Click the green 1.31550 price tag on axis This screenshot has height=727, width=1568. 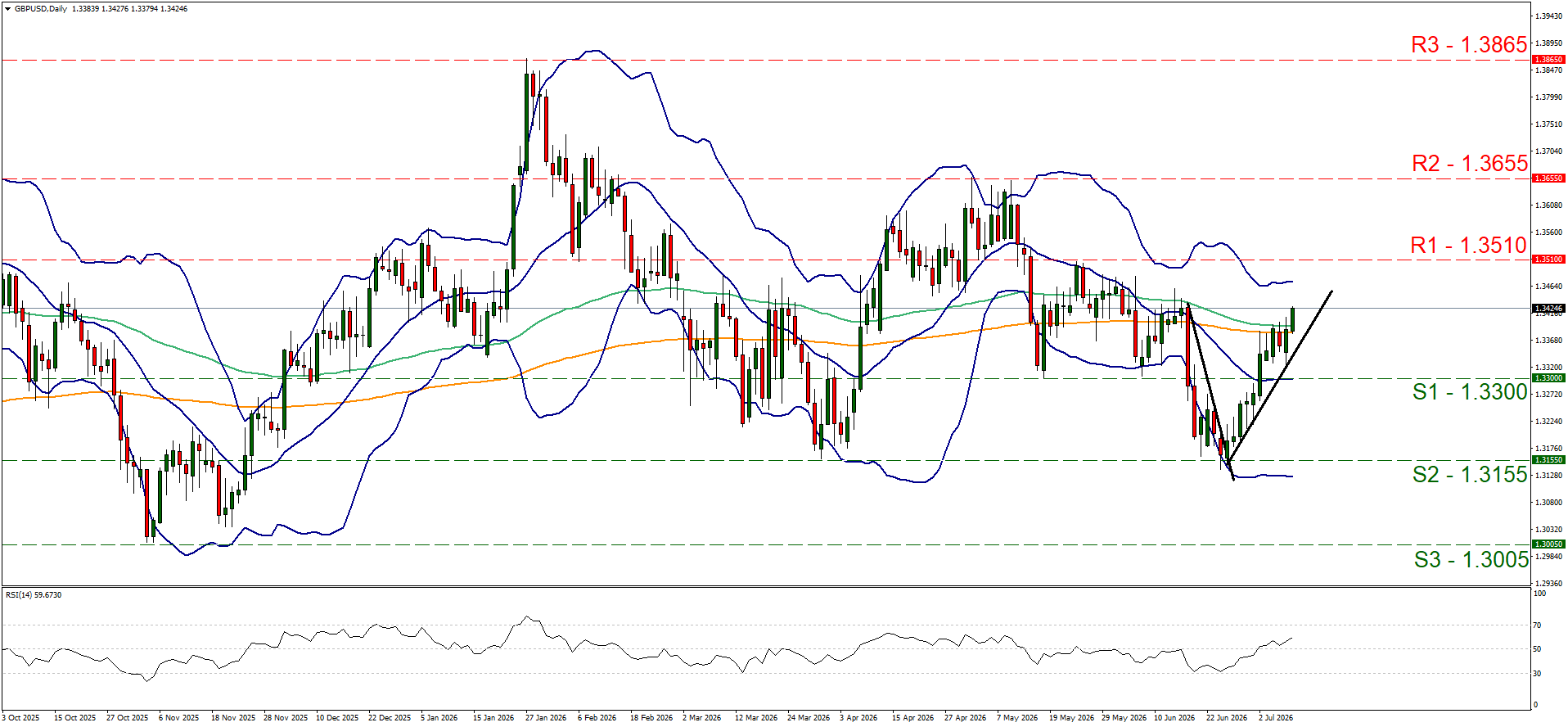(1548, 460)
